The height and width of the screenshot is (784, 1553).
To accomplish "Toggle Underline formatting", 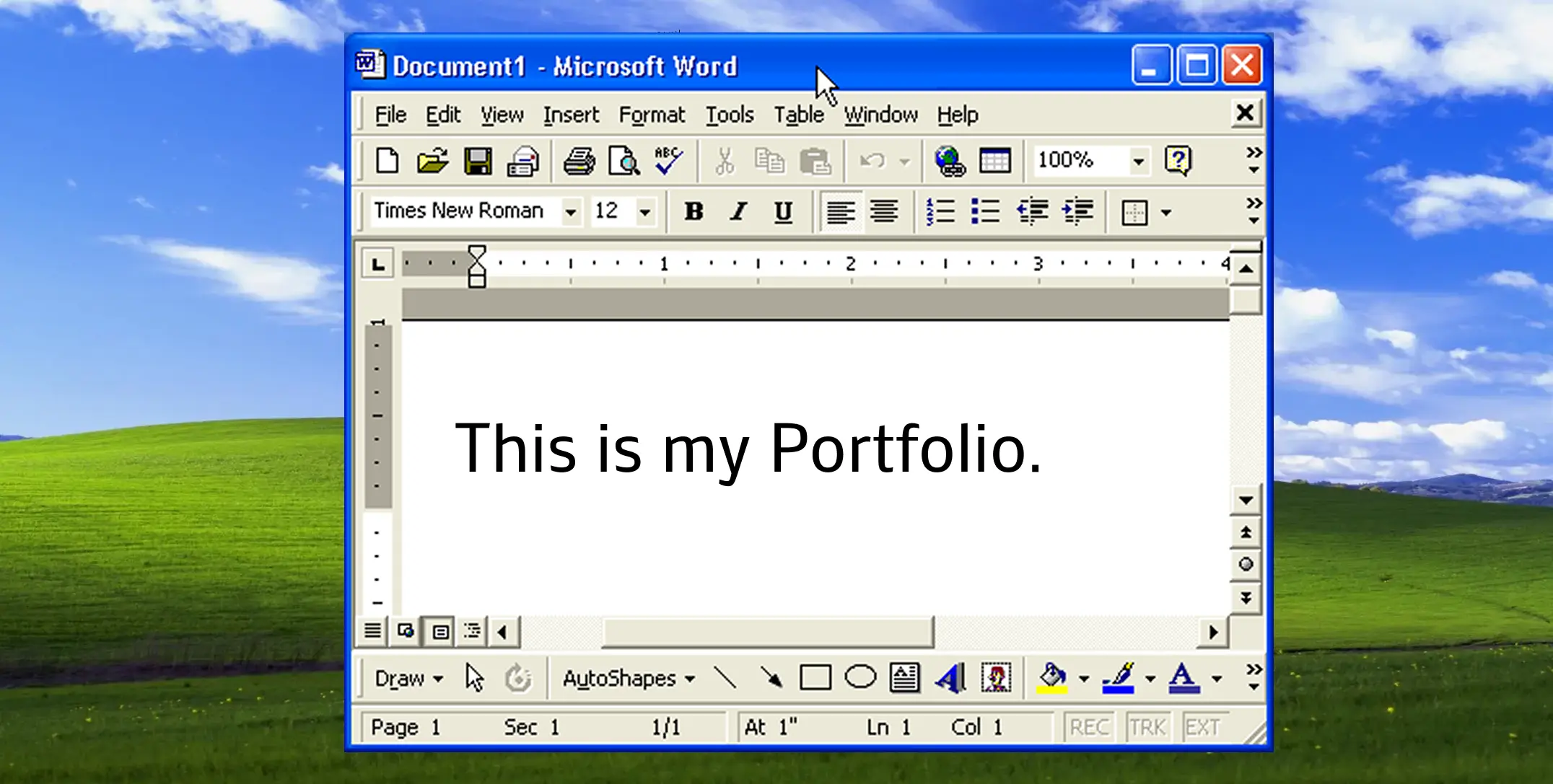I will coord(783,211).
